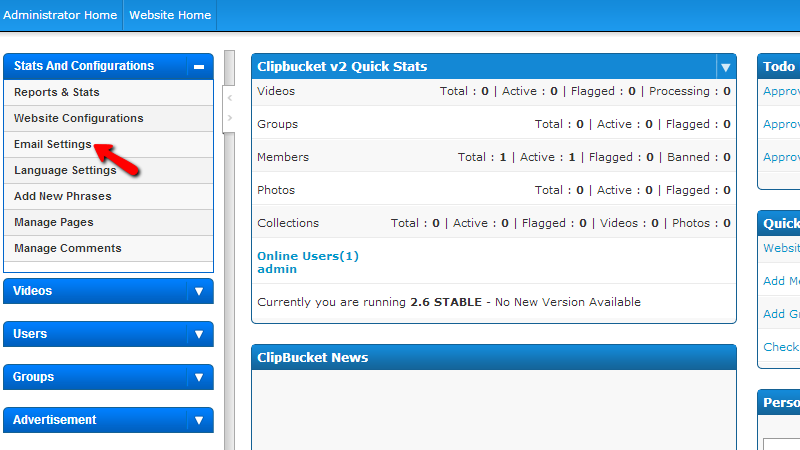The width and height of the screenshot is (800, 450).
Task: Click the Photos stats row label
Action: 276,190
